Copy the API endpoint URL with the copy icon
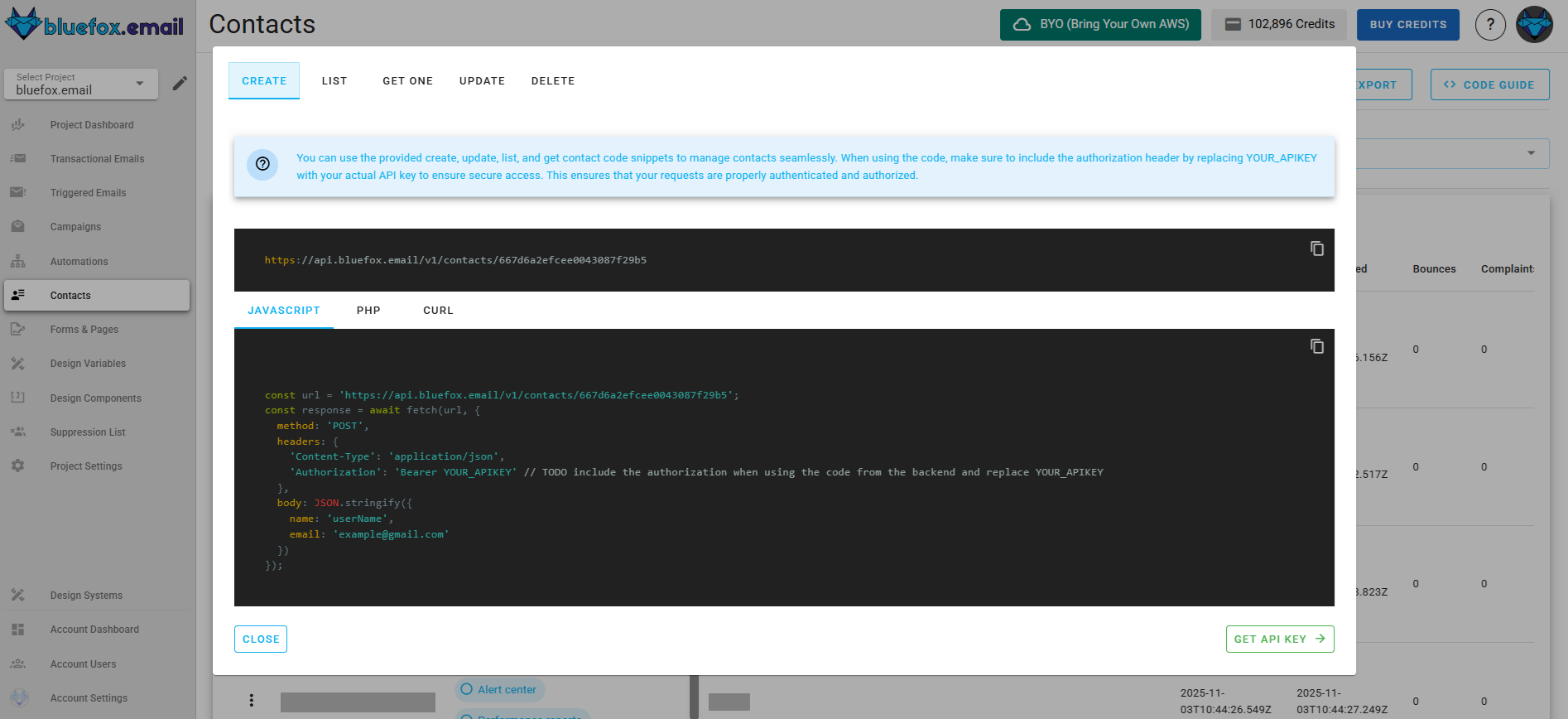 pos(1316,249)
